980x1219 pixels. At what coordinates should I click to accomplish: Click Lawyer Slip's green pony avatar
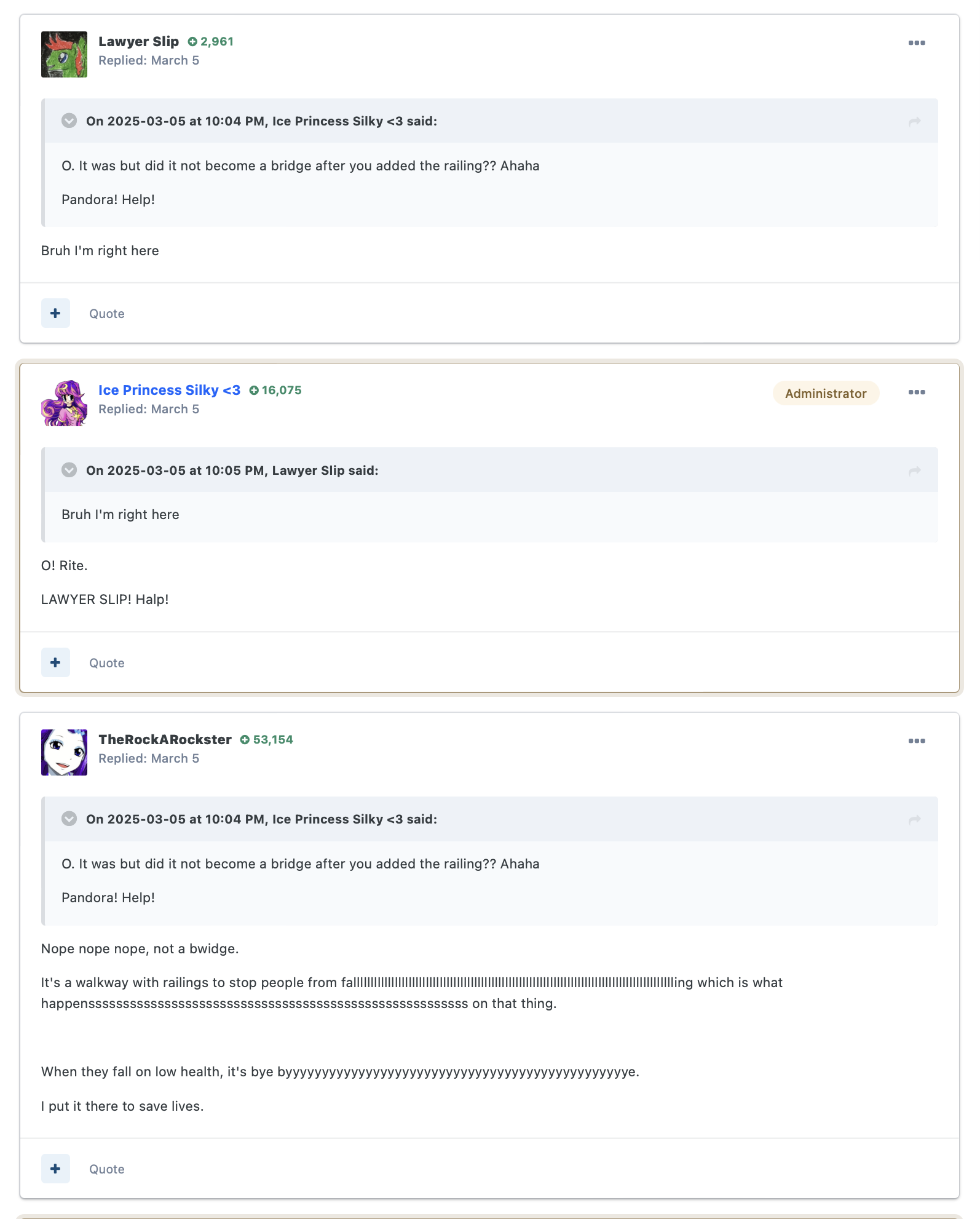pyautogui.click(x=64, y=54)
